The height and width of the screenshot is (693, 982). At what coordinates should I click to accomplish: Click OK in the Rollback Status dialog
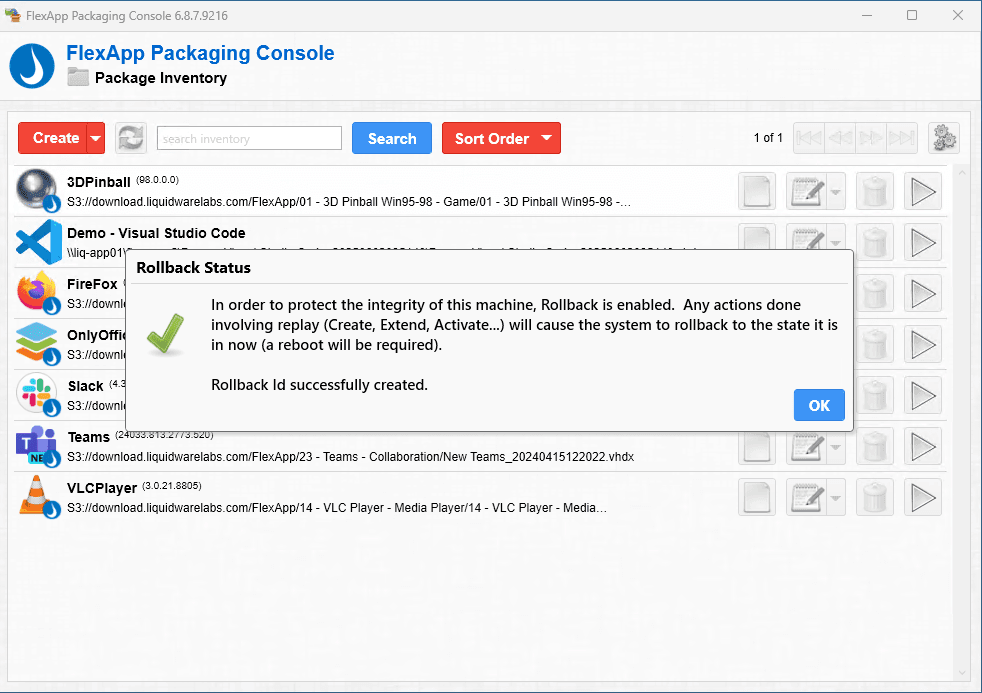819,405
